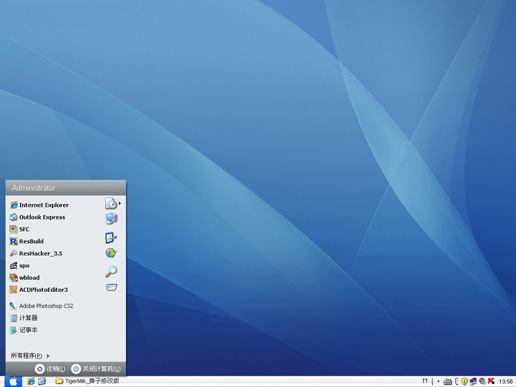Image resolution: width=516 pixels, height=387 pixels.
Task: Open the SFC program entry
Action: coord(20,229)
